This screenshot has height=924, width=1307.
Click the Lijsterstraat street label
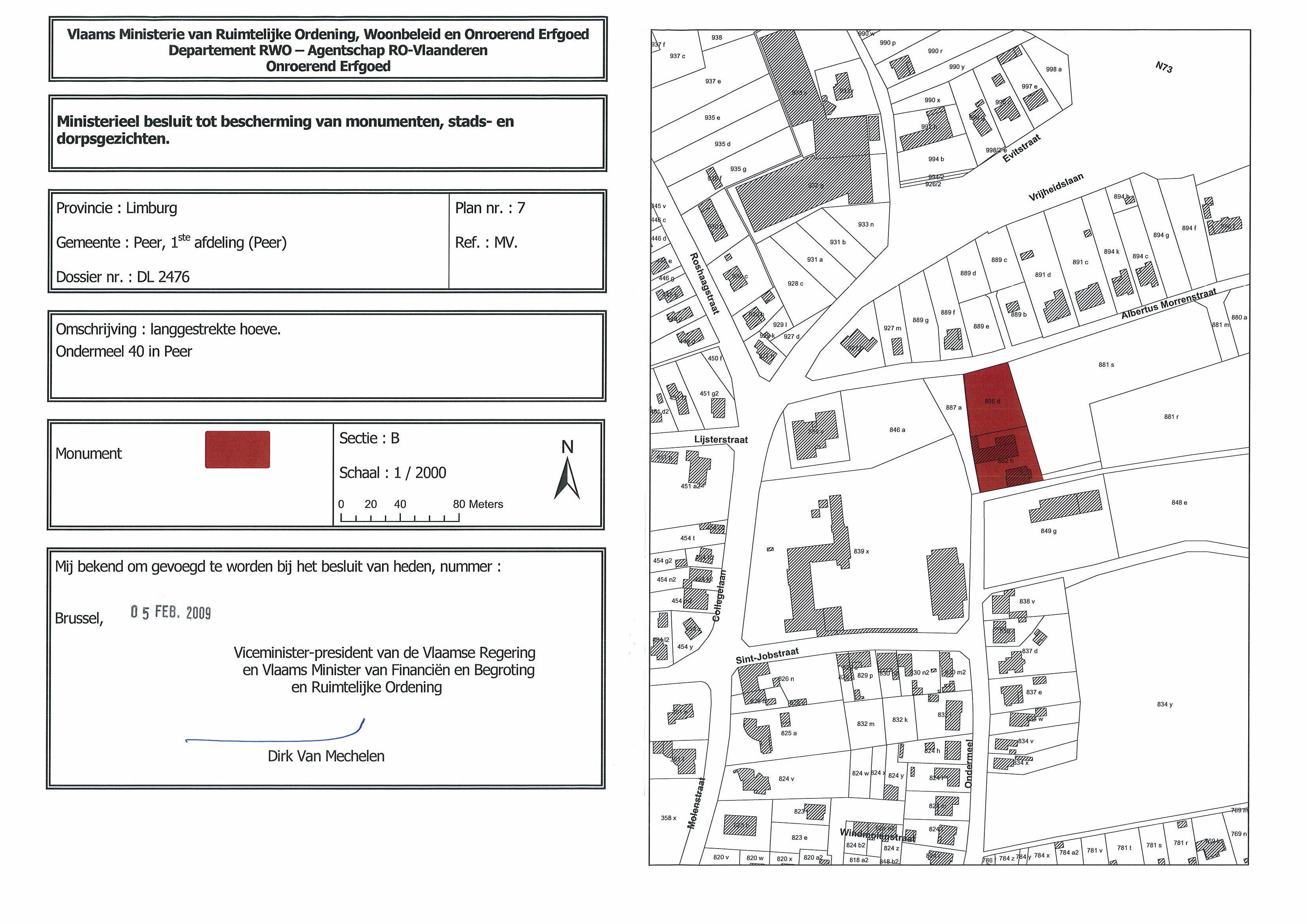click(721, 439)
